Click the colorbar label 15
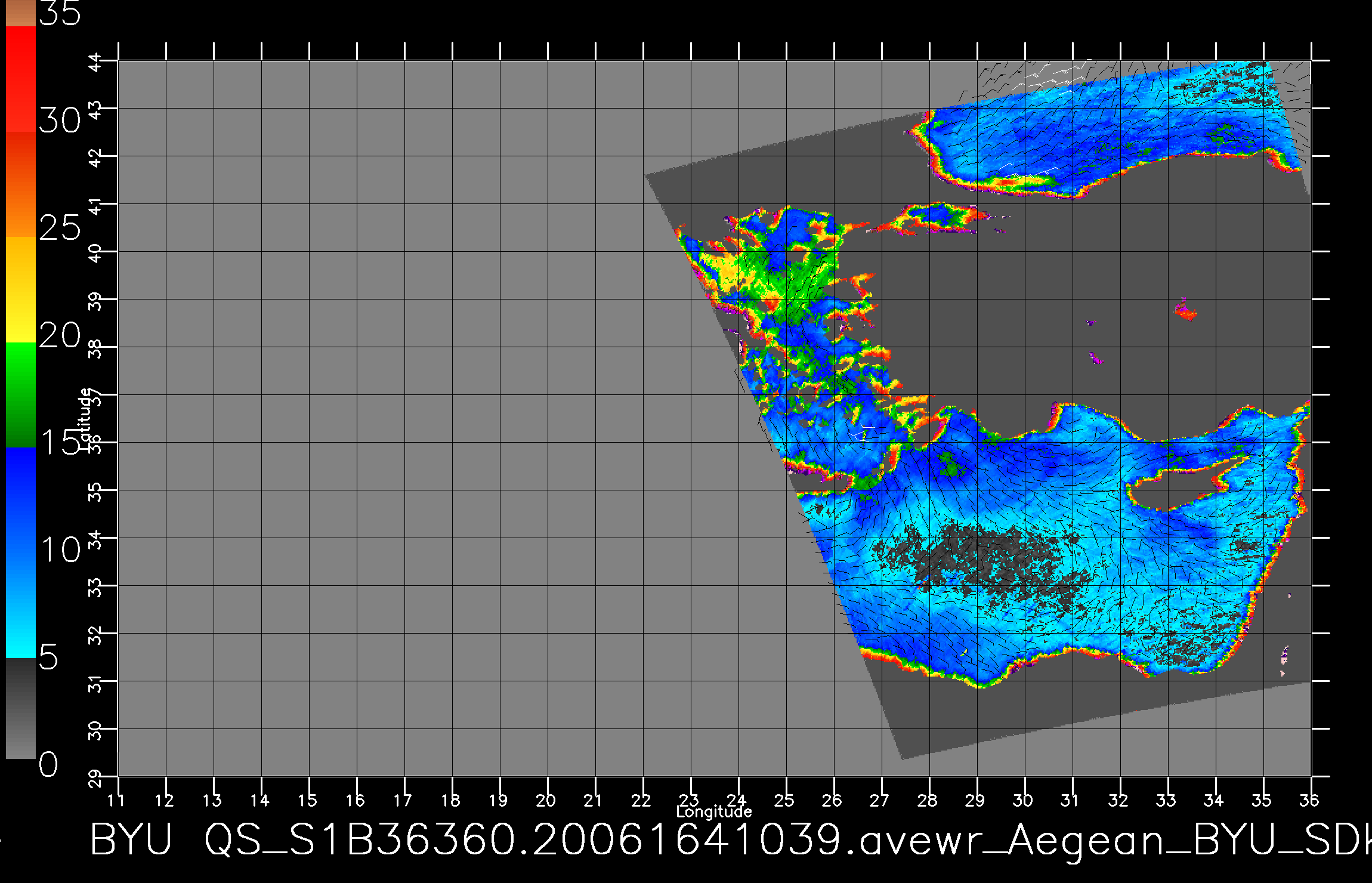The width and height of the screenshot is (1372, 883). tap(60, 442)
